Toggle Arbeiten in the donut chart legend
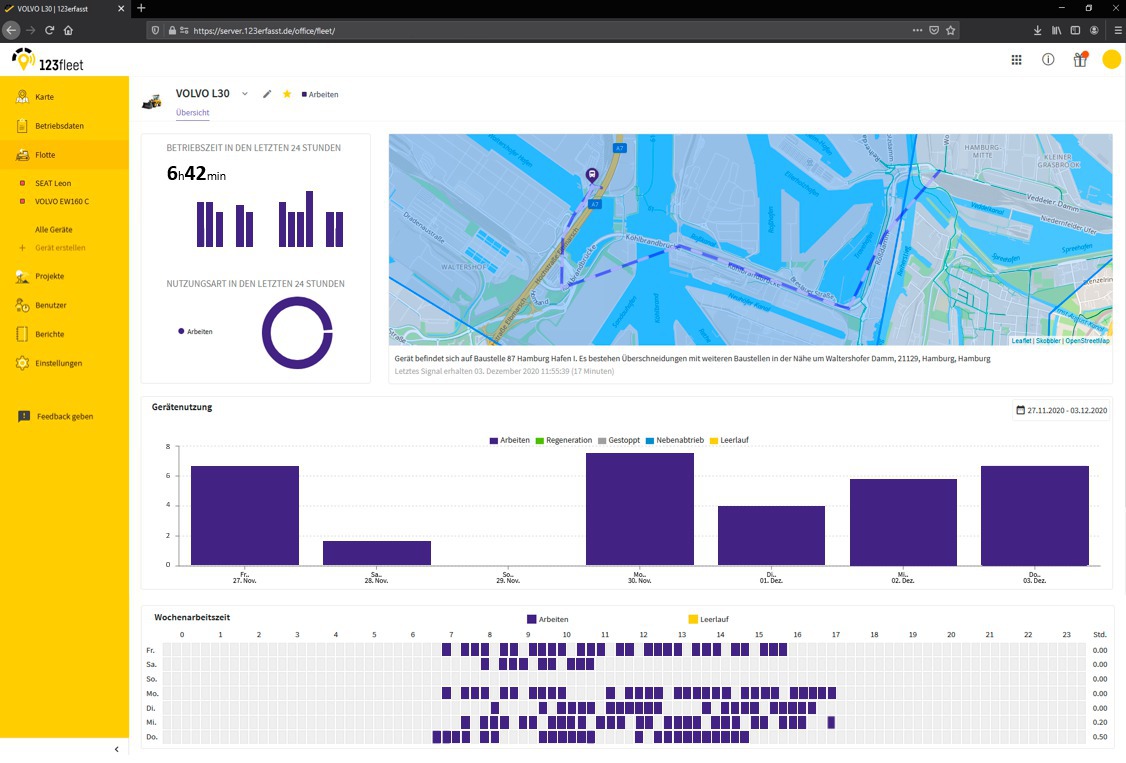The image size is (1126, 763). (195, 332)
